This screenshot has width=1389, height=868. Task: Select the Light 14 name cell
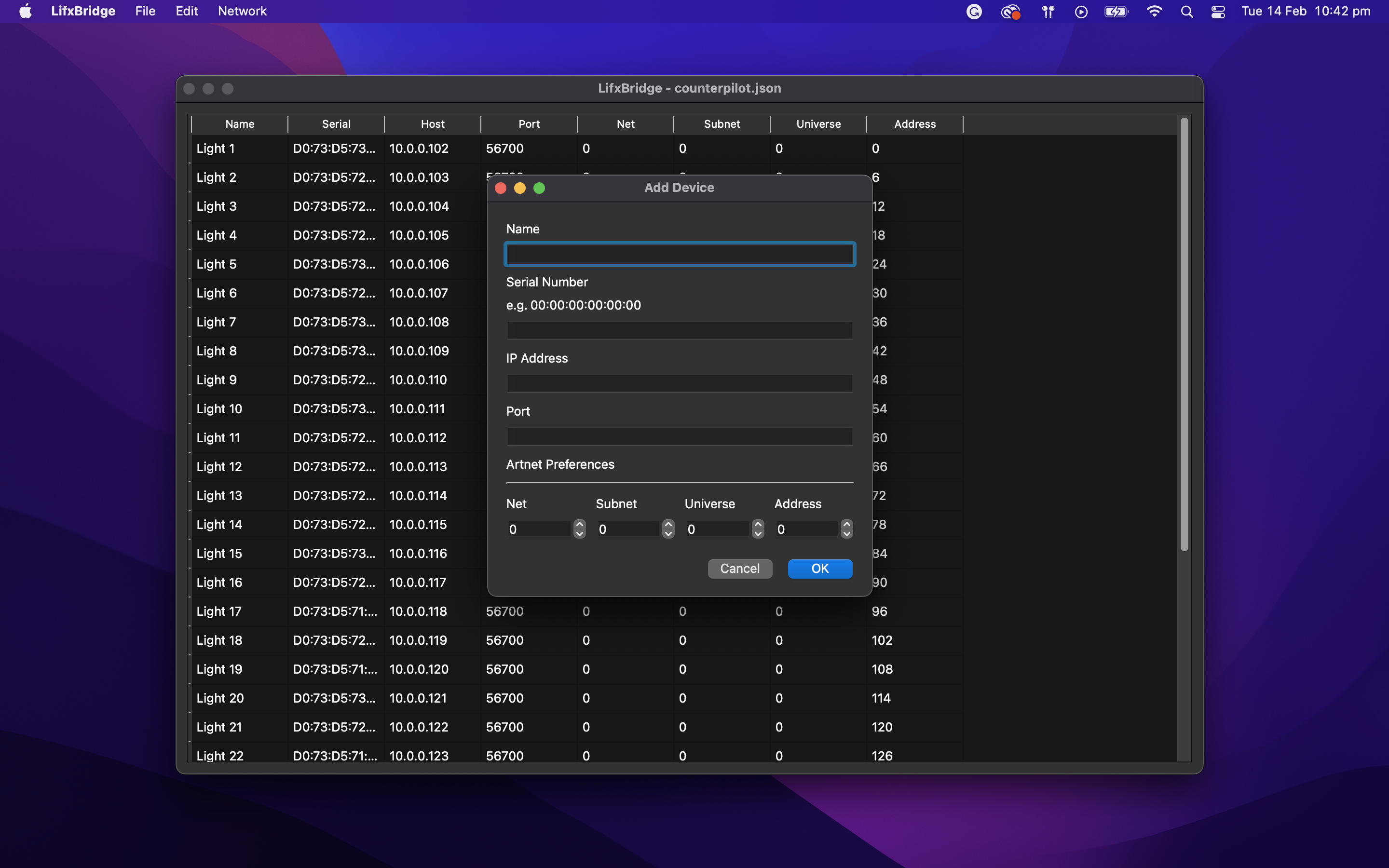(x=239, y=525)
